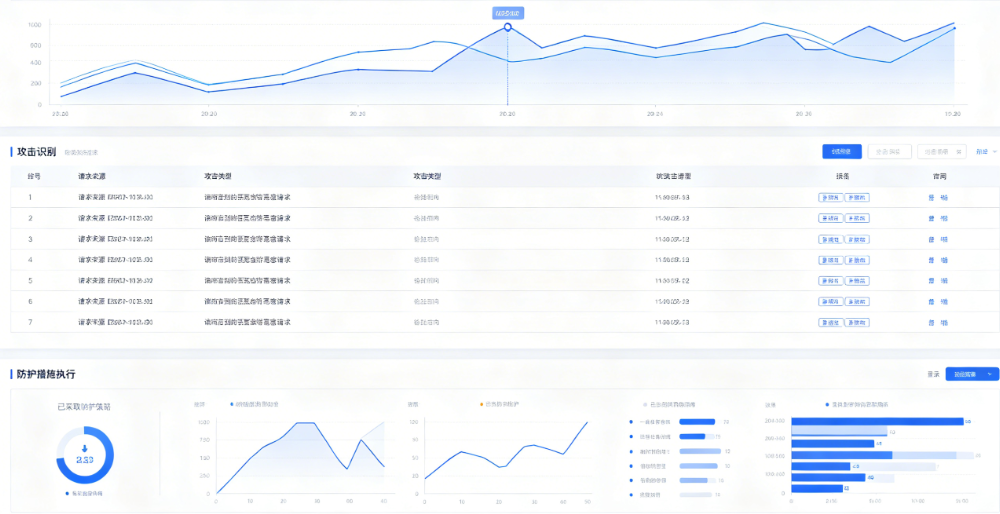Click the 攻击识别 section heading
The image size is (1000, 514).
pos(36,152)
